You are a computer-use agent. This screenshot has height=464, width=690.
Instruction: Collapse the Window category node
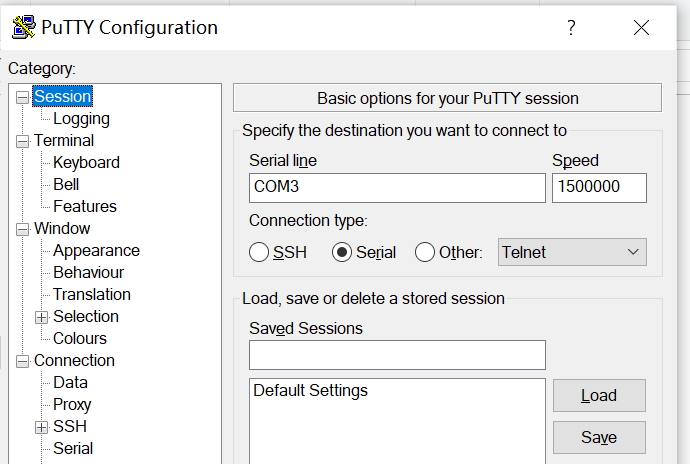(x=22, y=229)
